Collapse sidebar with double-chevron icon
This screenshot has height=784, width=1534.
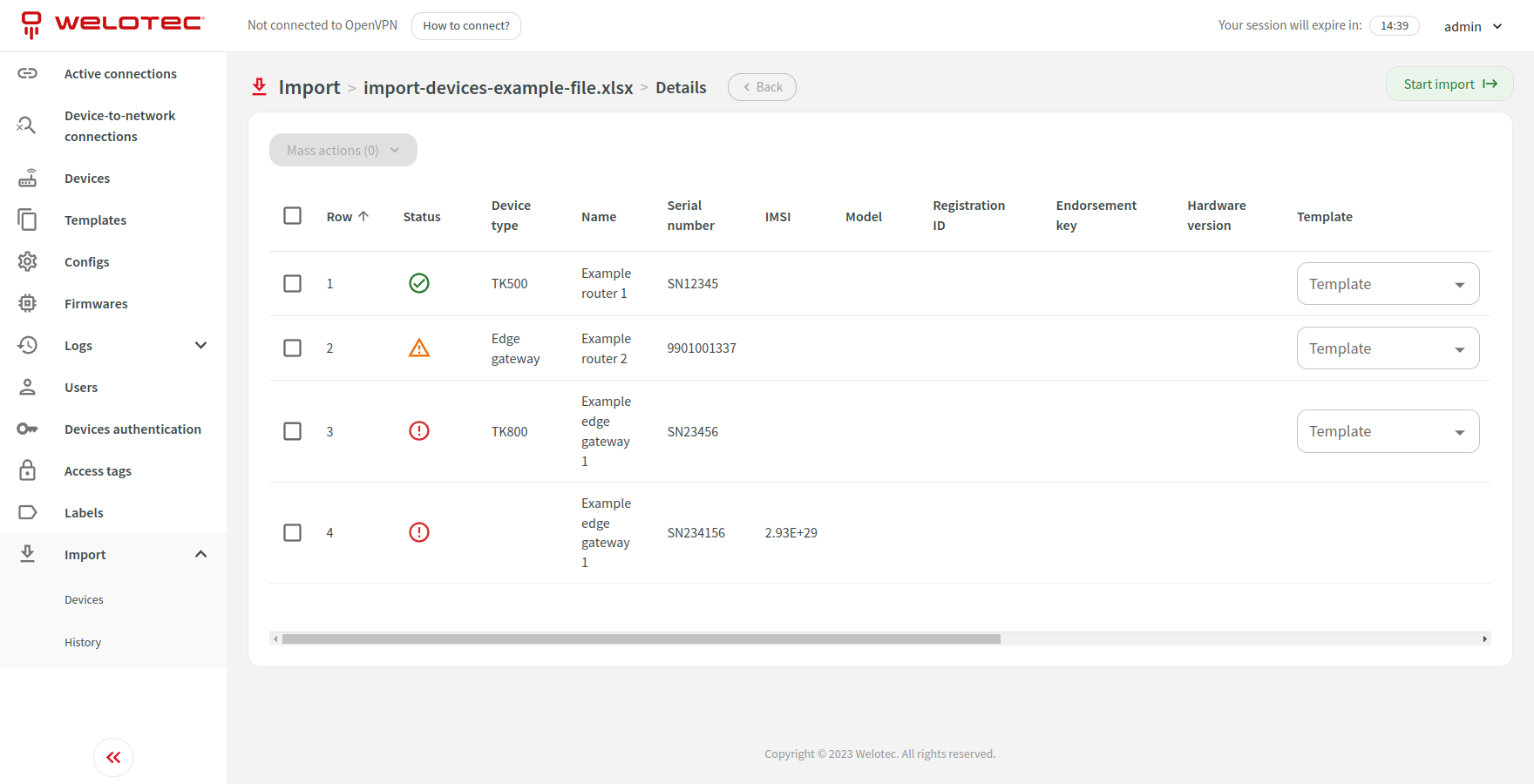(x=113, y=757)
